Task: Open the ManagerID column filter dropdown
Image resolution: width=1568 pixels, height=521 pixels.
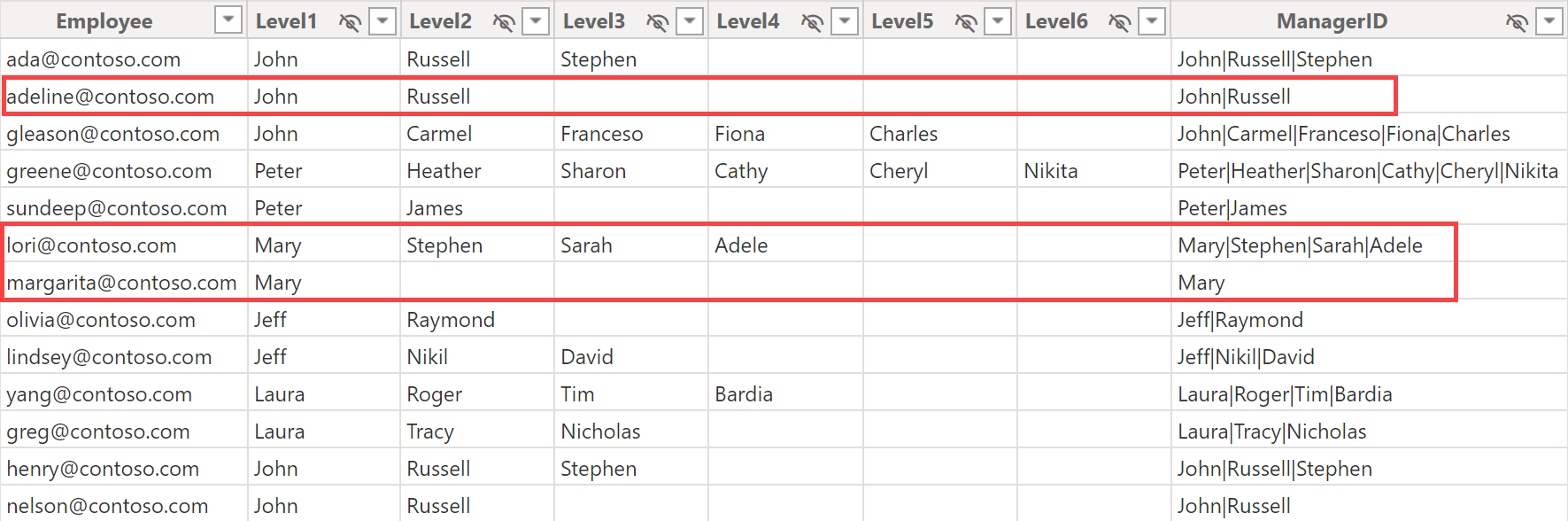Action: [1549, 20]
